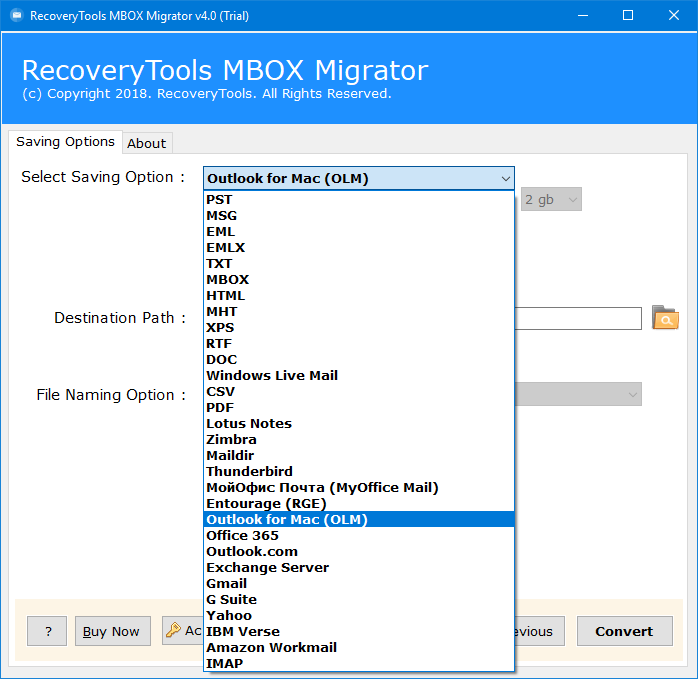Select Outlook.com option
This screenshot has height=679, width=698.
[x=359, y=552]
